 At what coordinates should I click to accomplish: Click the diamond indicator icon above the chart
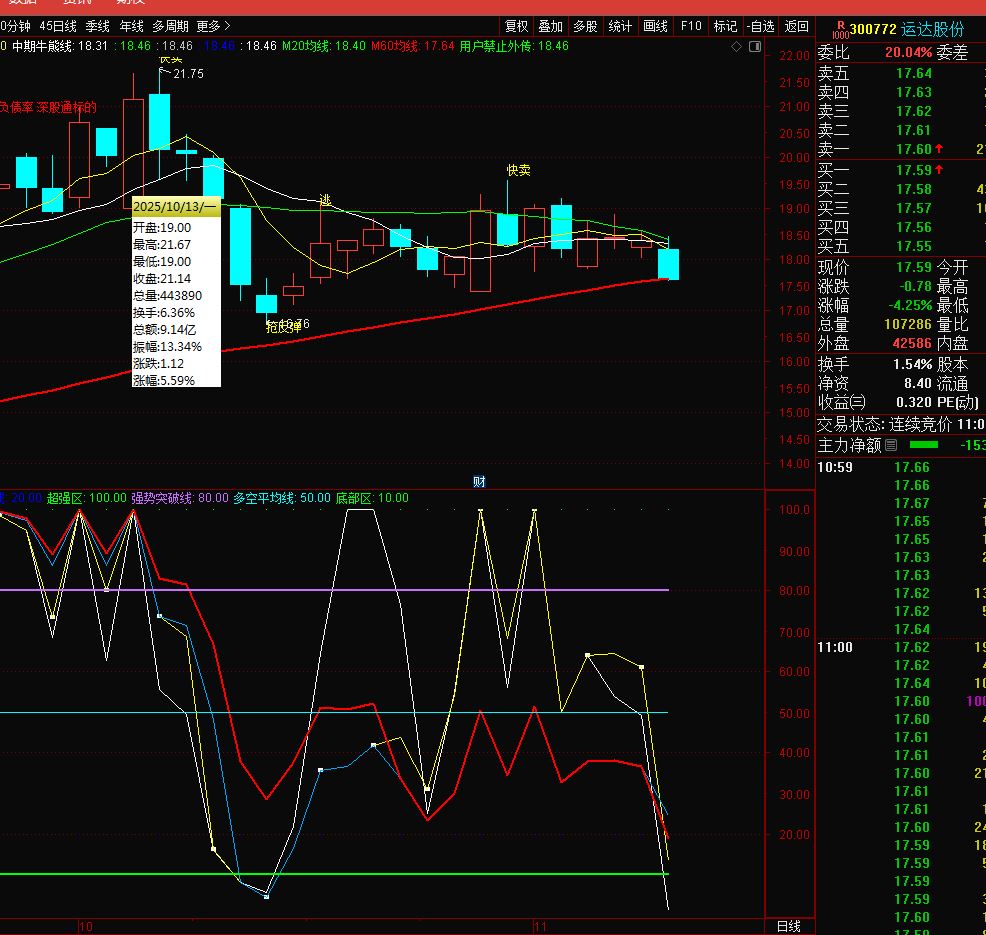tap(736, 47)
